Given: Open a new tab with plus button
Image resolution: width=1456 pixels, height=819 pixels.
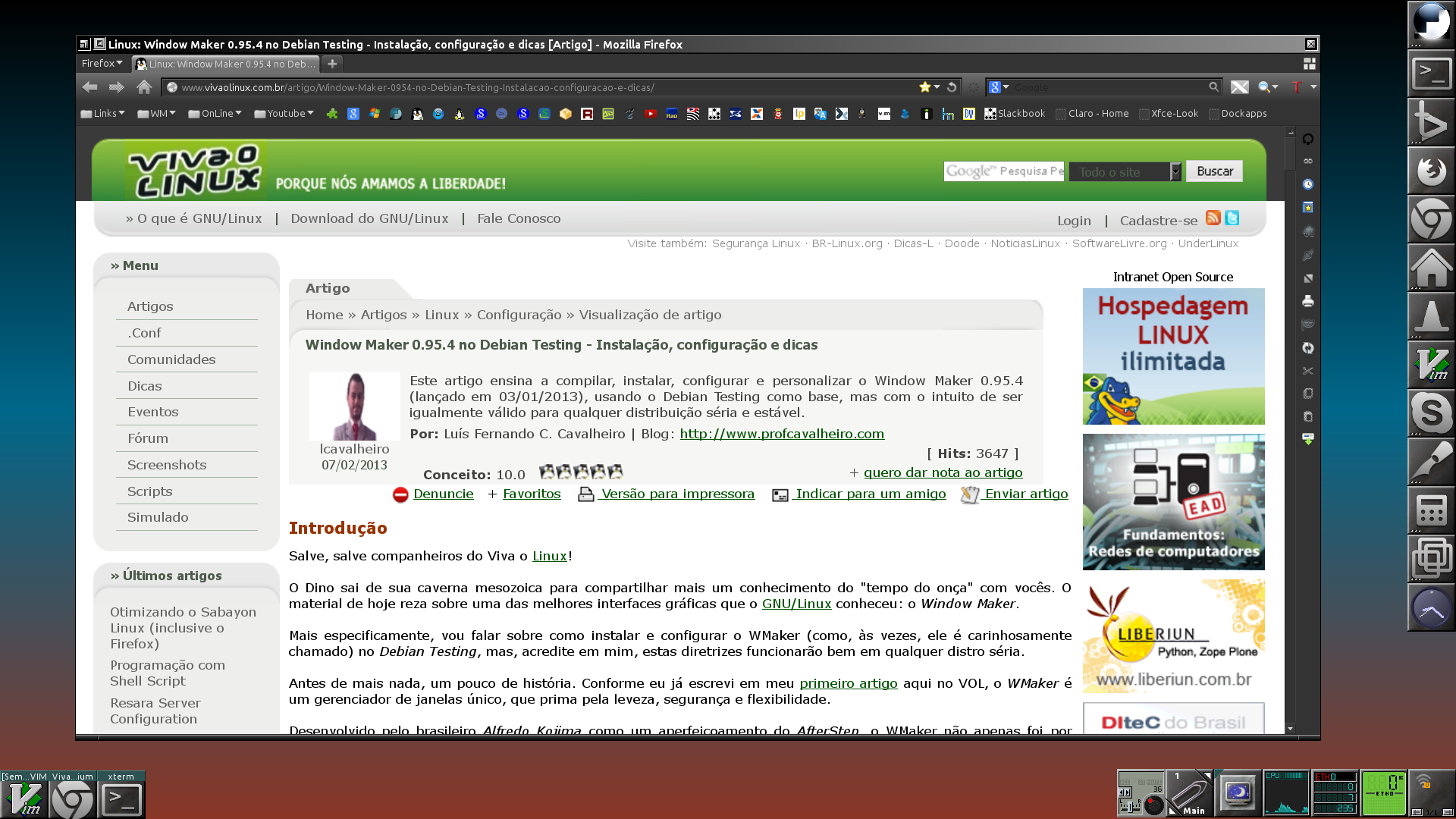Looking at the screenshot, I should (332, 64).
